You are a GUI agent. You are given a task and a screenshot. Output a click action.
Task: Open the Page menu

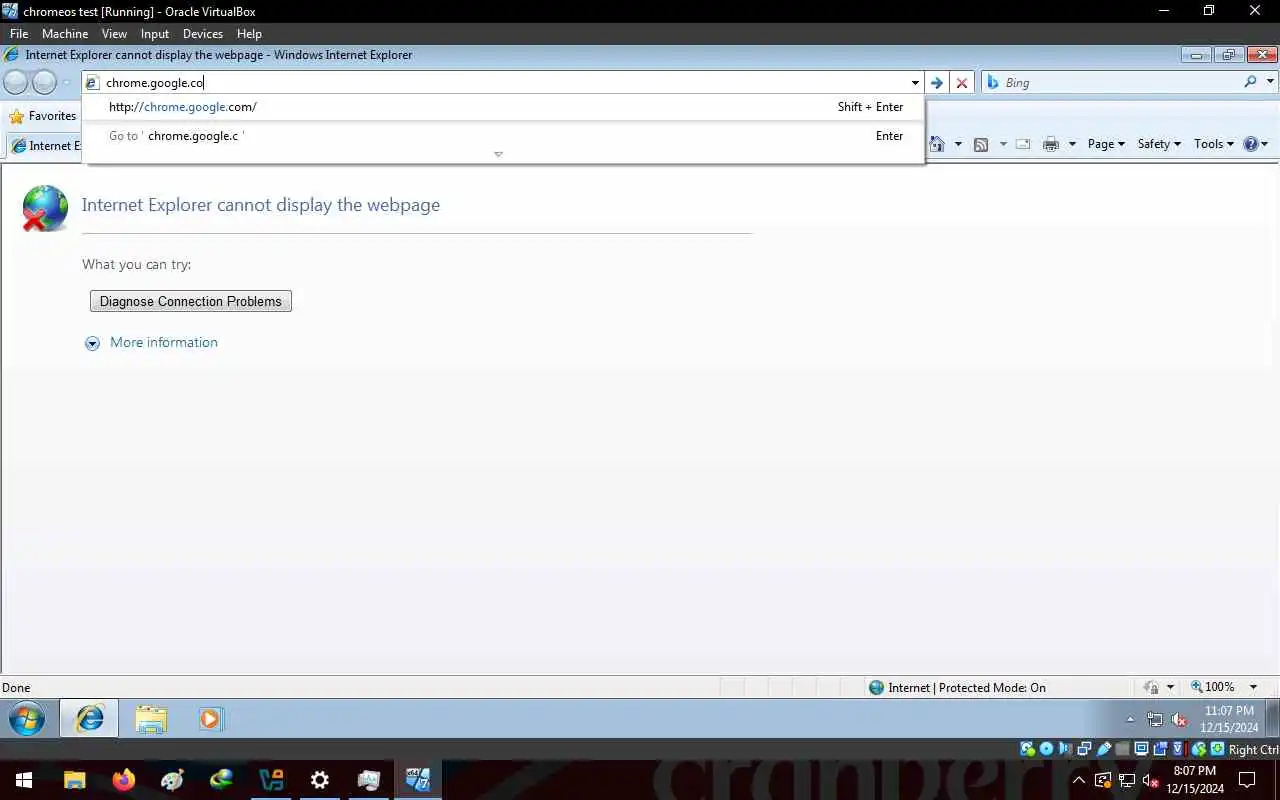point(1106,144)
